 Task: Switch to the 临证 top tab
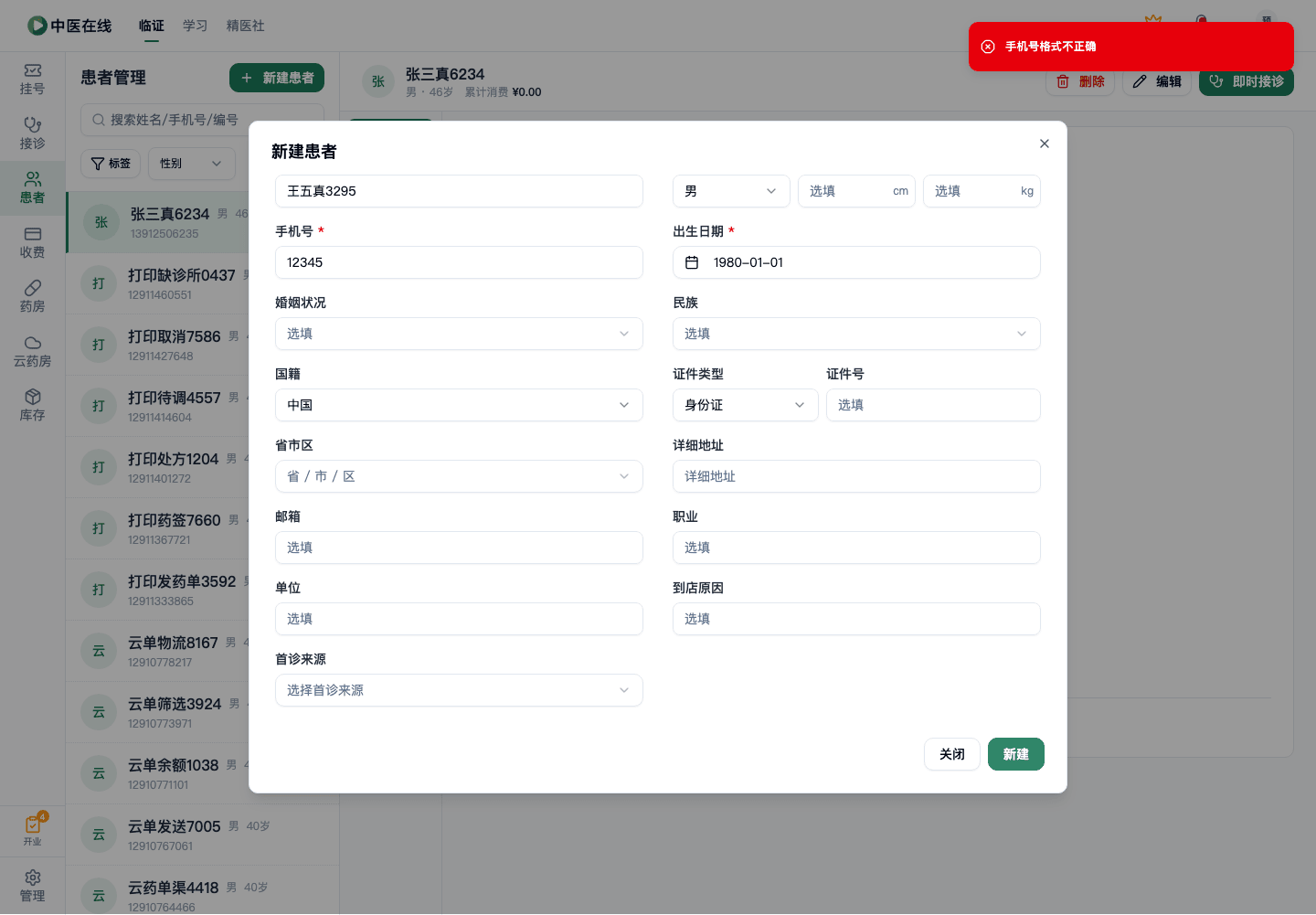[x=152, y=26]
